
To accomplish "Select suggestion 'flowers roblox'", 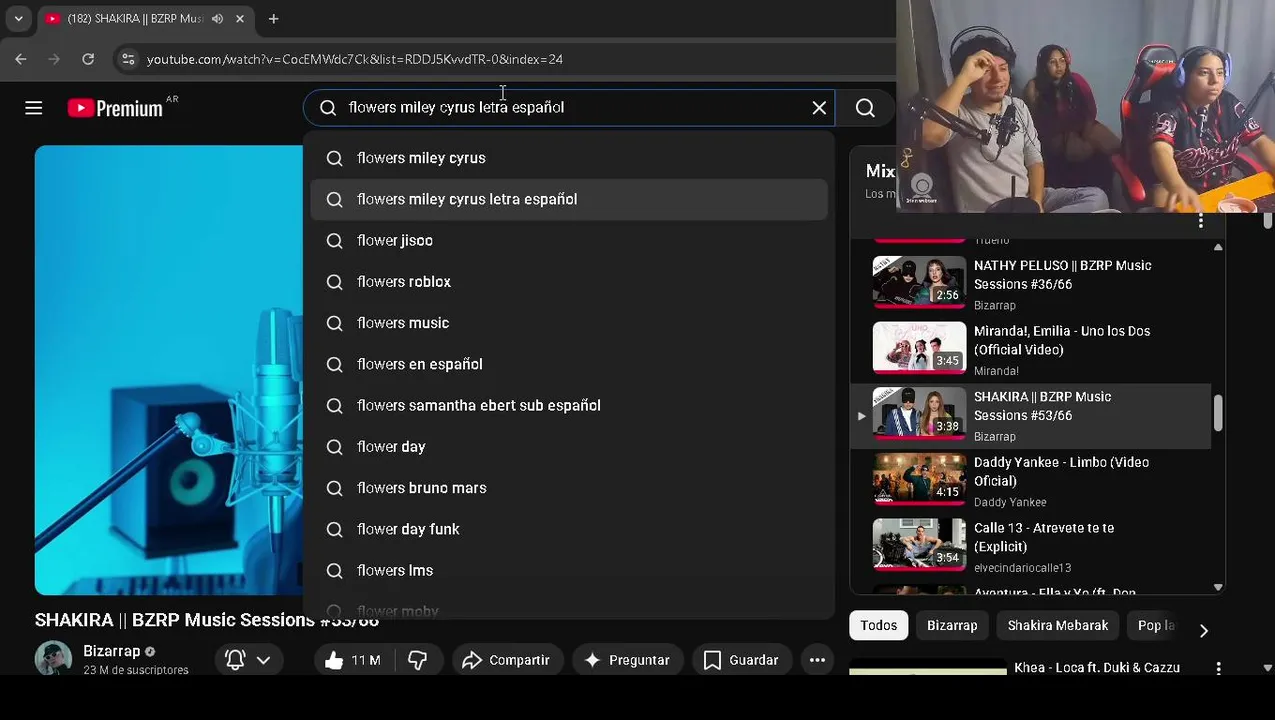I will [569, 282].
